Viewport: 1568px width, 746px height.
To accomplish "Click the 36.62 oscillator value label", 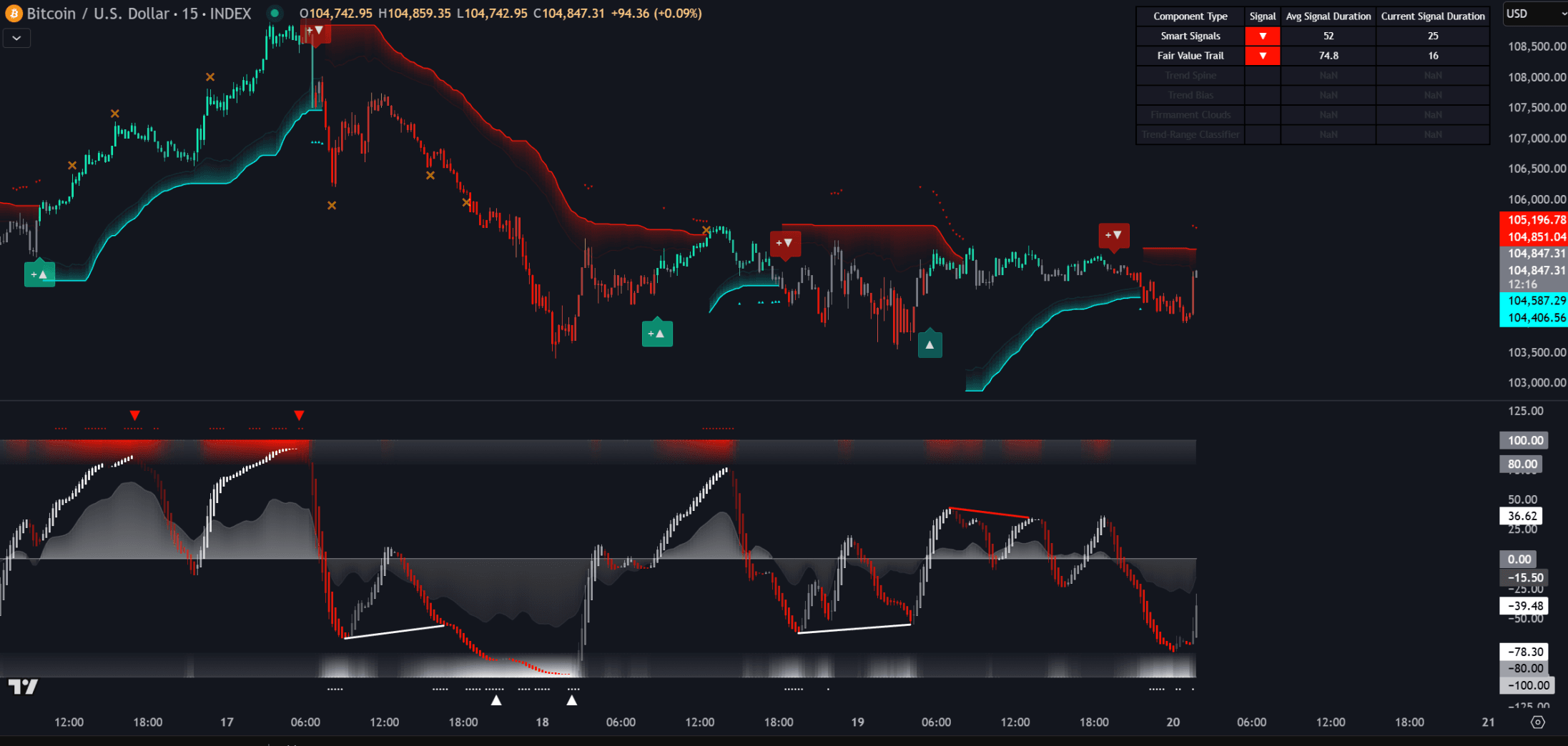I will coord(1521,516).
